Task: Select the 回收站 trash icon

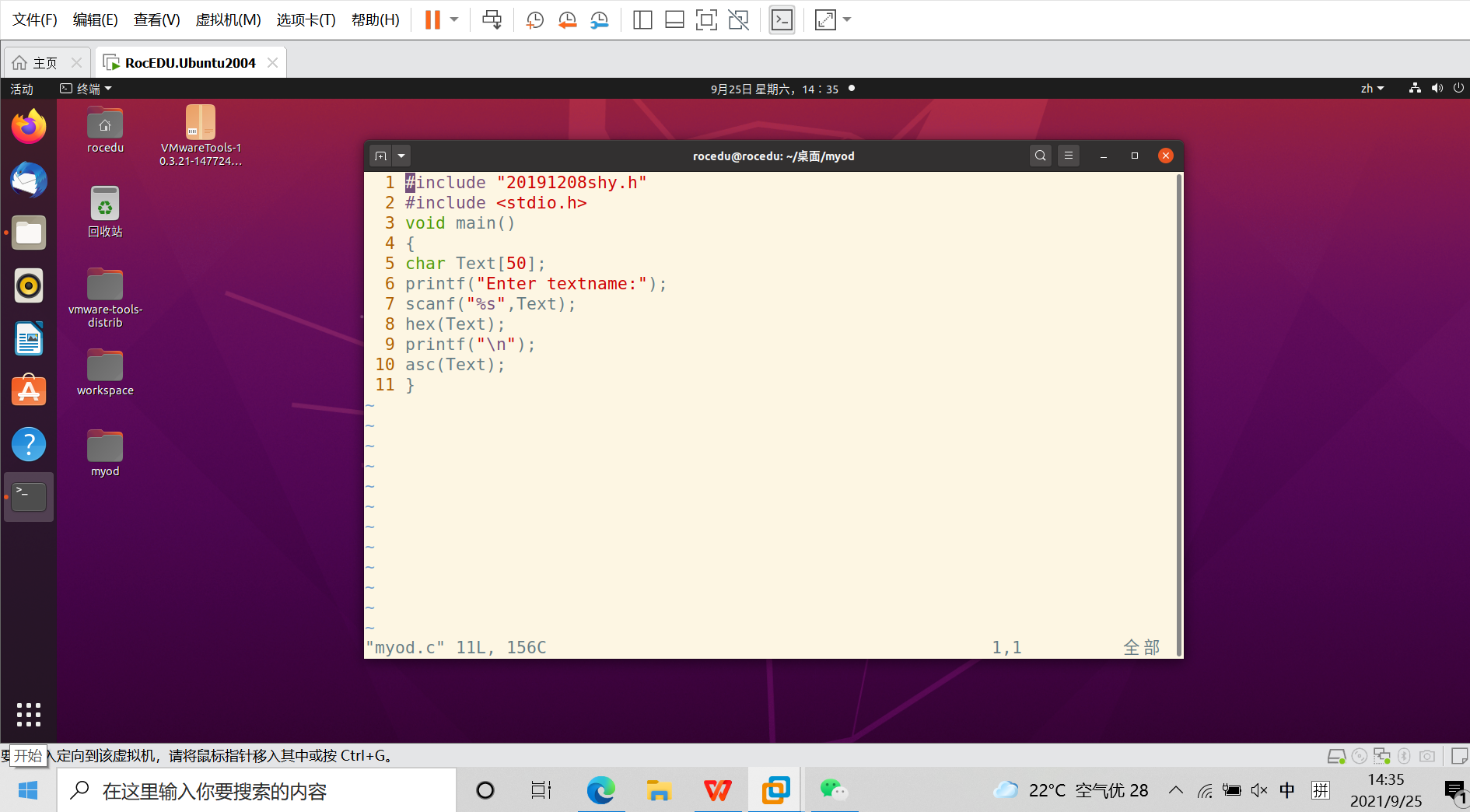Action: pyautogui.click(x=105, y=212)
